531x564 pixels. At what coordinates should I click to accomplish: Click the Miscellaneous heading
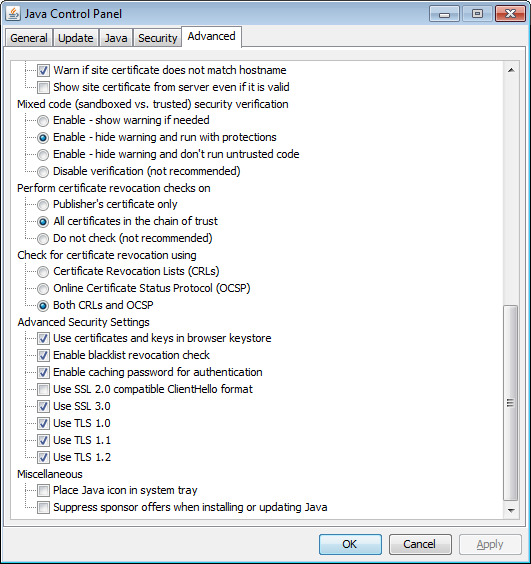tap(50, 474)
